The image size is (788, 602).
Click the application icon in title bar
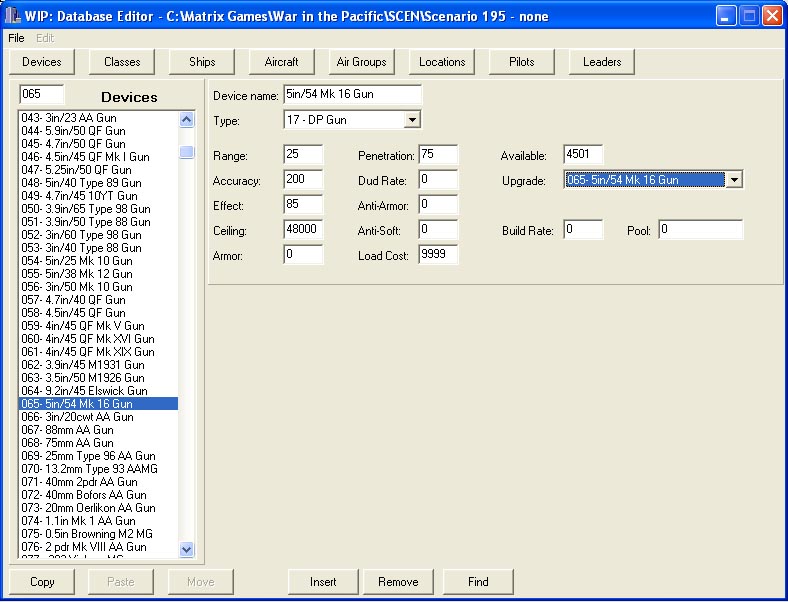click(13, 15)
